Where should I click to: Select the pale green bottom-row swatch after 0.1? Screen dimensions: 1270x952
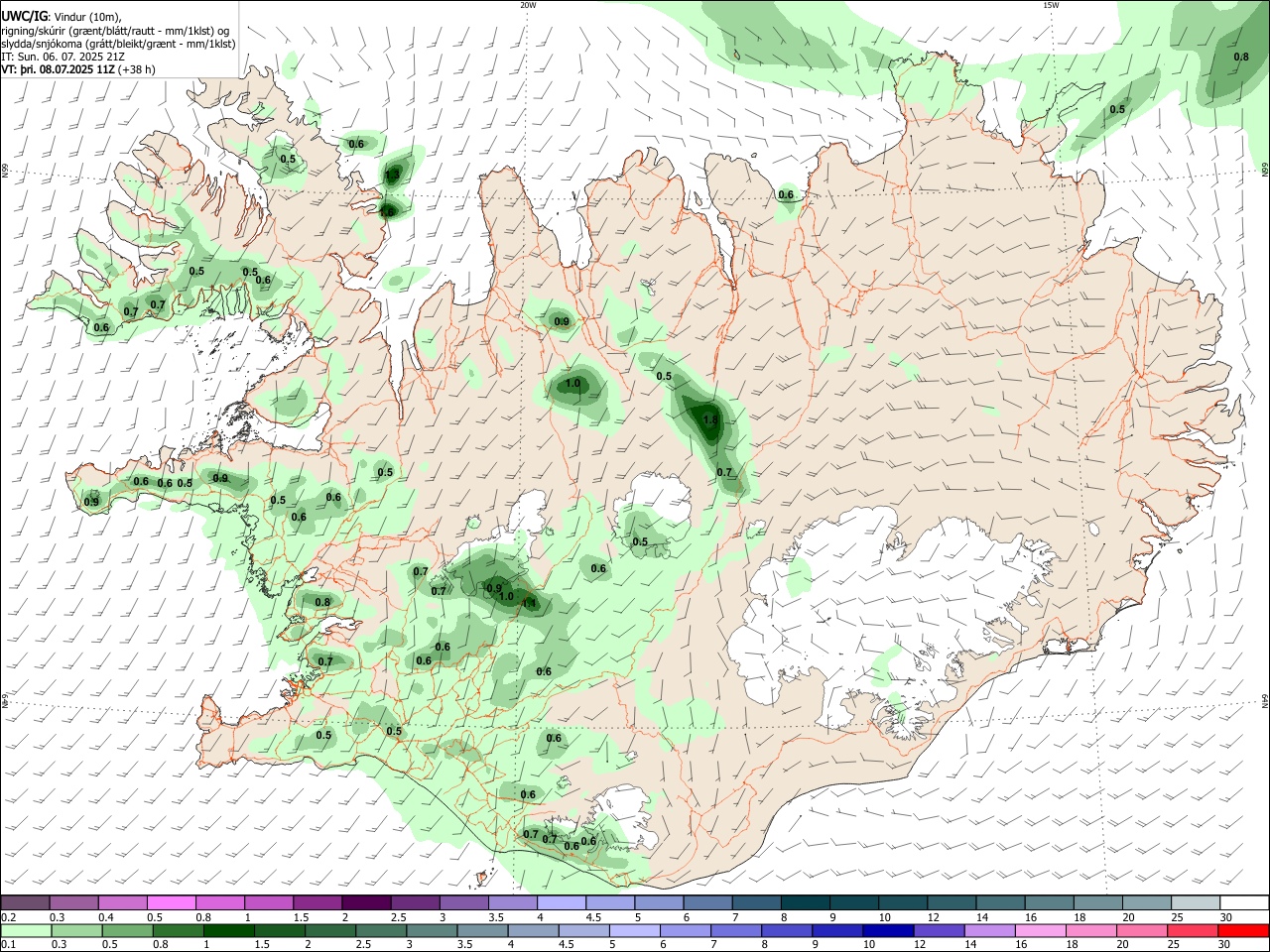(x=27, y=931)
